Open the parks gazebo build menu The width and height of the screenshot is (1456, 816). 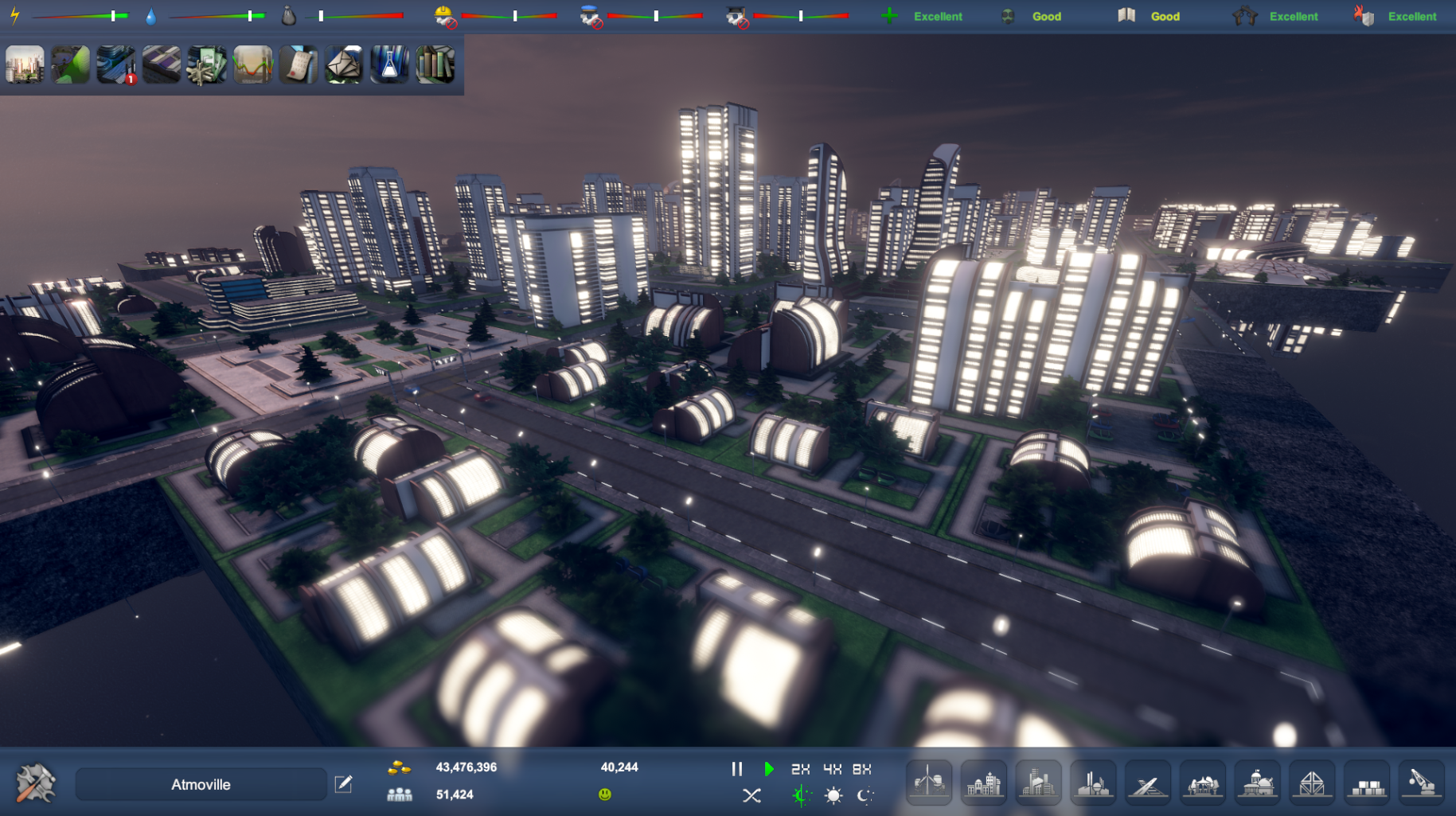pos(1202,783)
